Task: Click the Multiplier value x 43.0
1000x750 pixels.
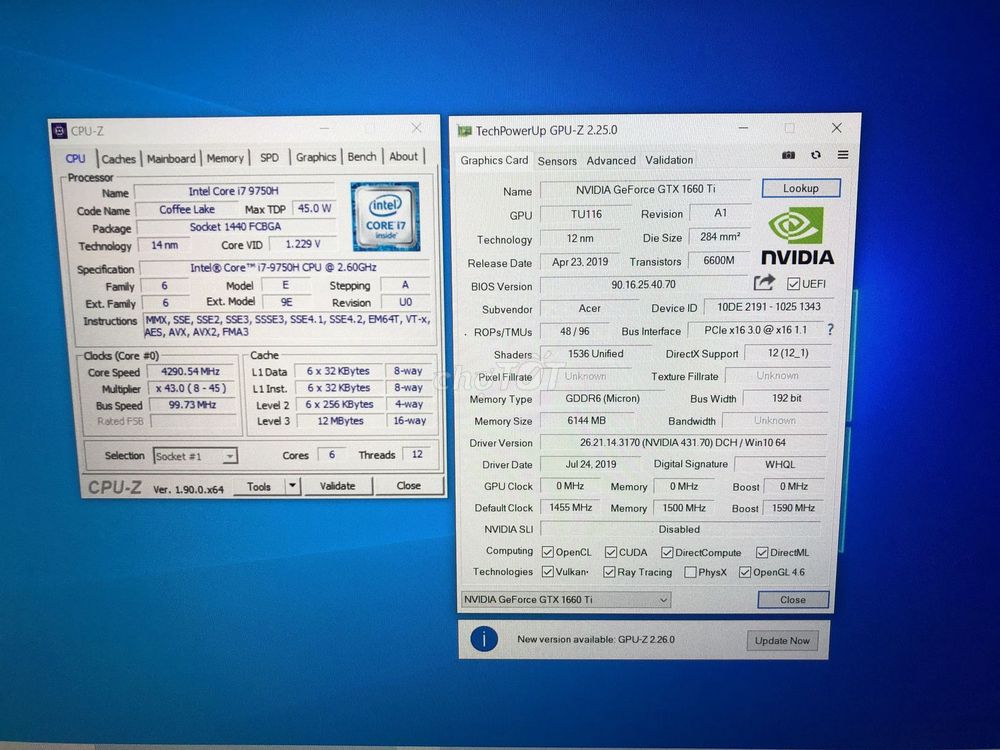Action: [x=191, y=388]
